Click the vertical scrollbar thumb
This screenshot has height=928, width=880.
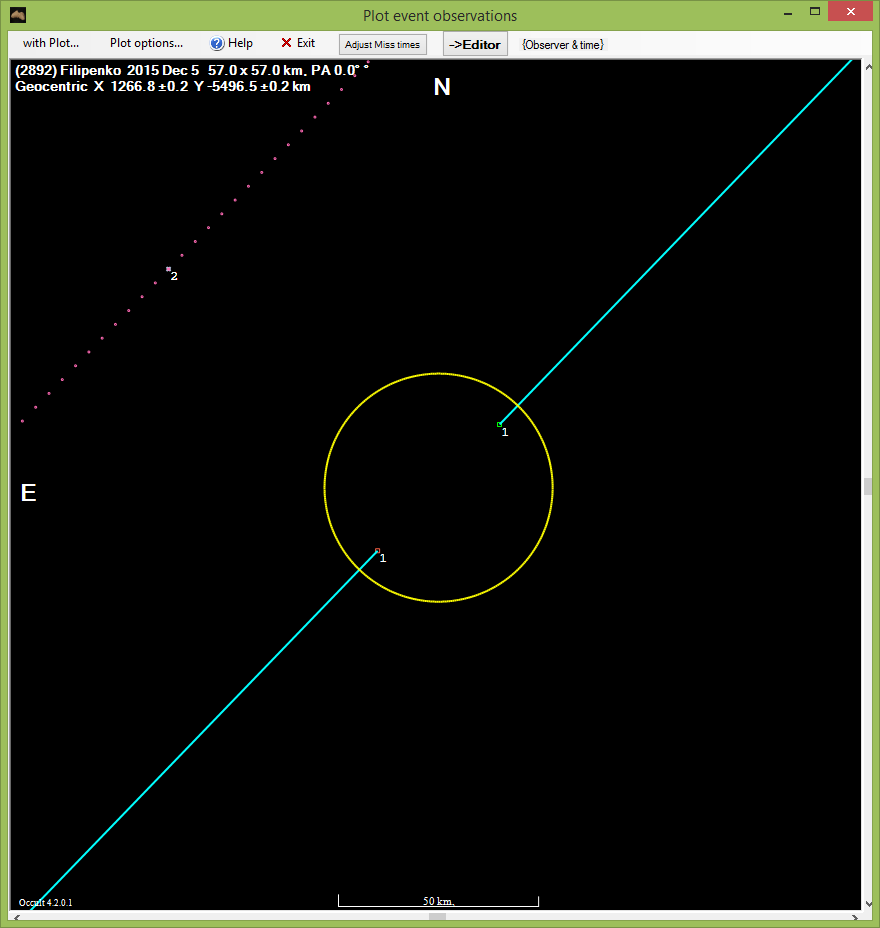[868, 486]
